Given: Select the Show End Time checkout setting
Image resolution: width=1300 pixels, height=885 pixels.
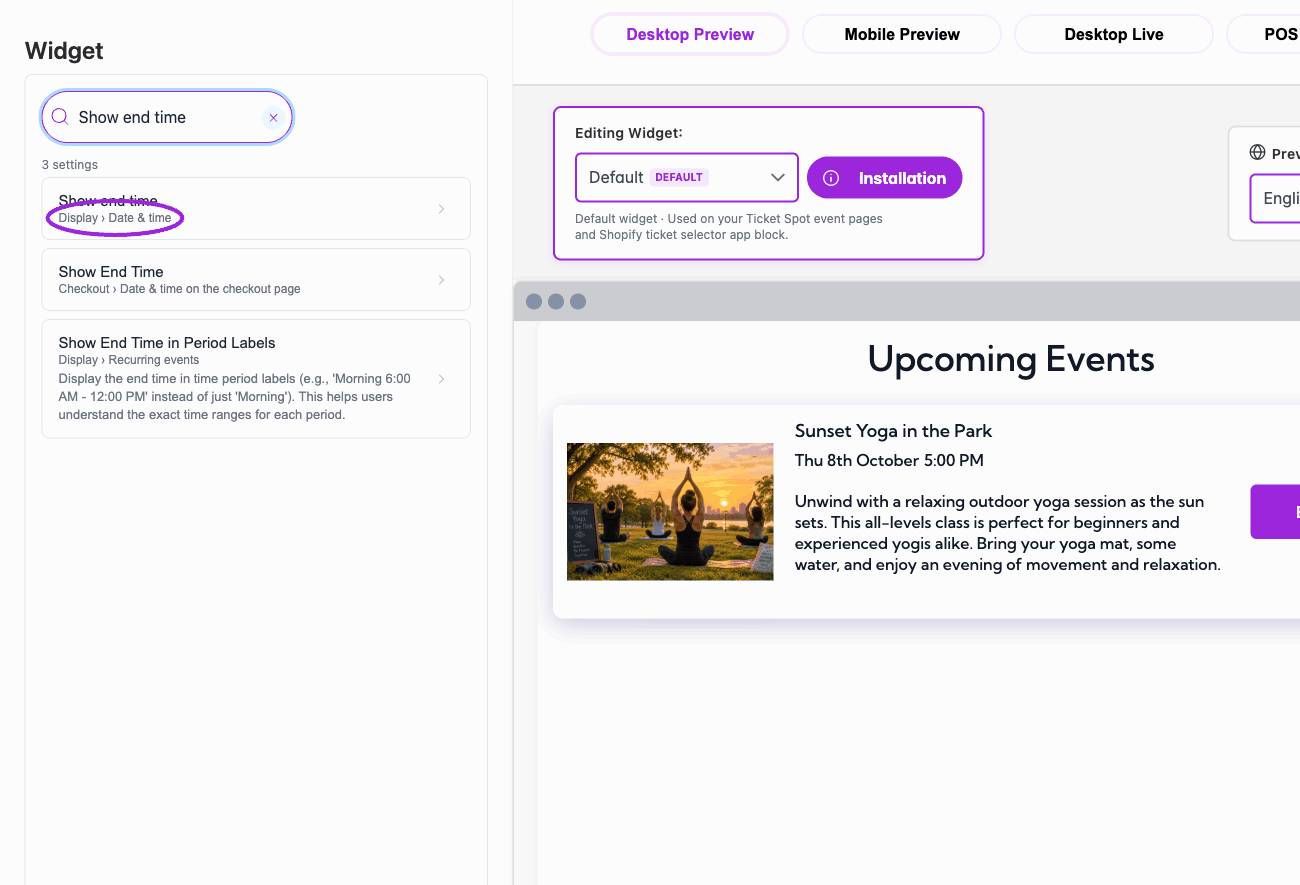Looking at the screenshot, I should [x=256, y=279].
